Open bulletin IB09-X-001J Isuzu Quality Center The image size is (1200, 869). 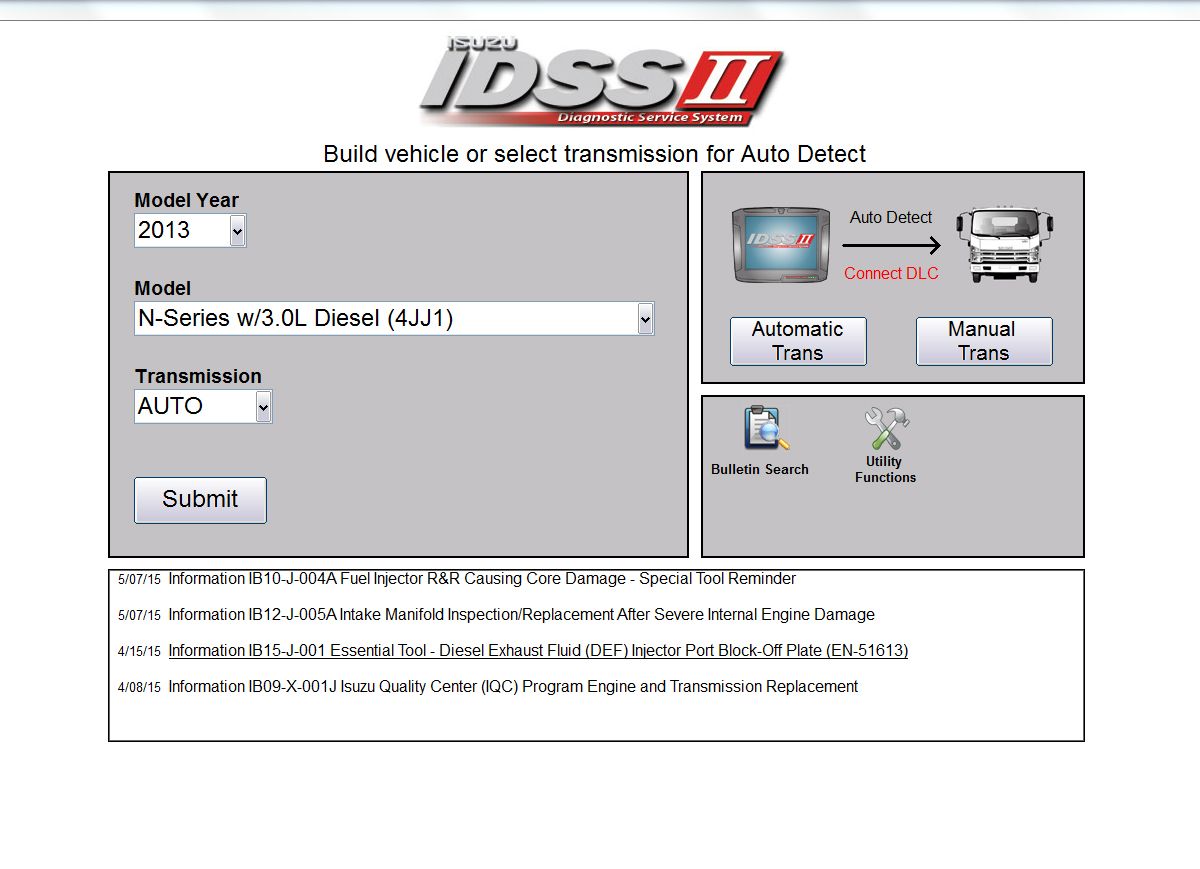pos(513,687)
